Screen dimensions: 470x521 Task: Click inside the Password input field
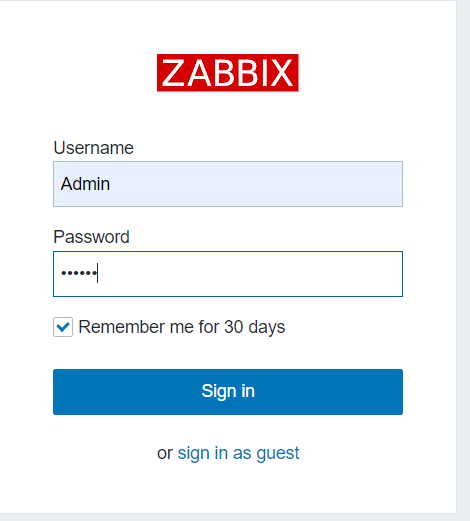point(228,274)
